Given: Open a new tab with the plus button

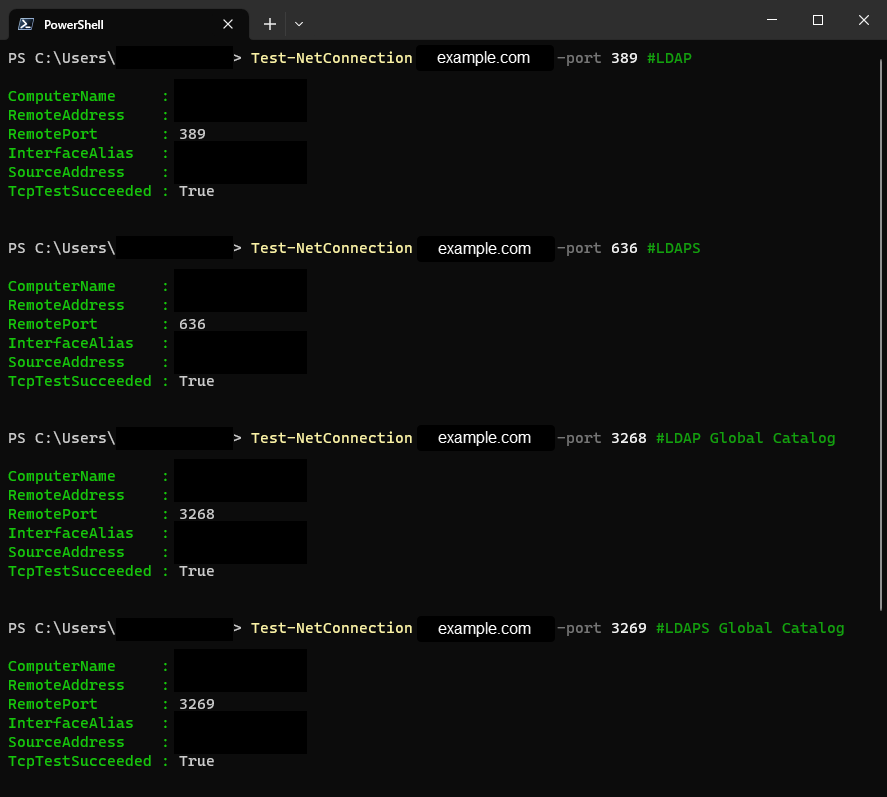Looking at the screenshot, I should 269,24.
